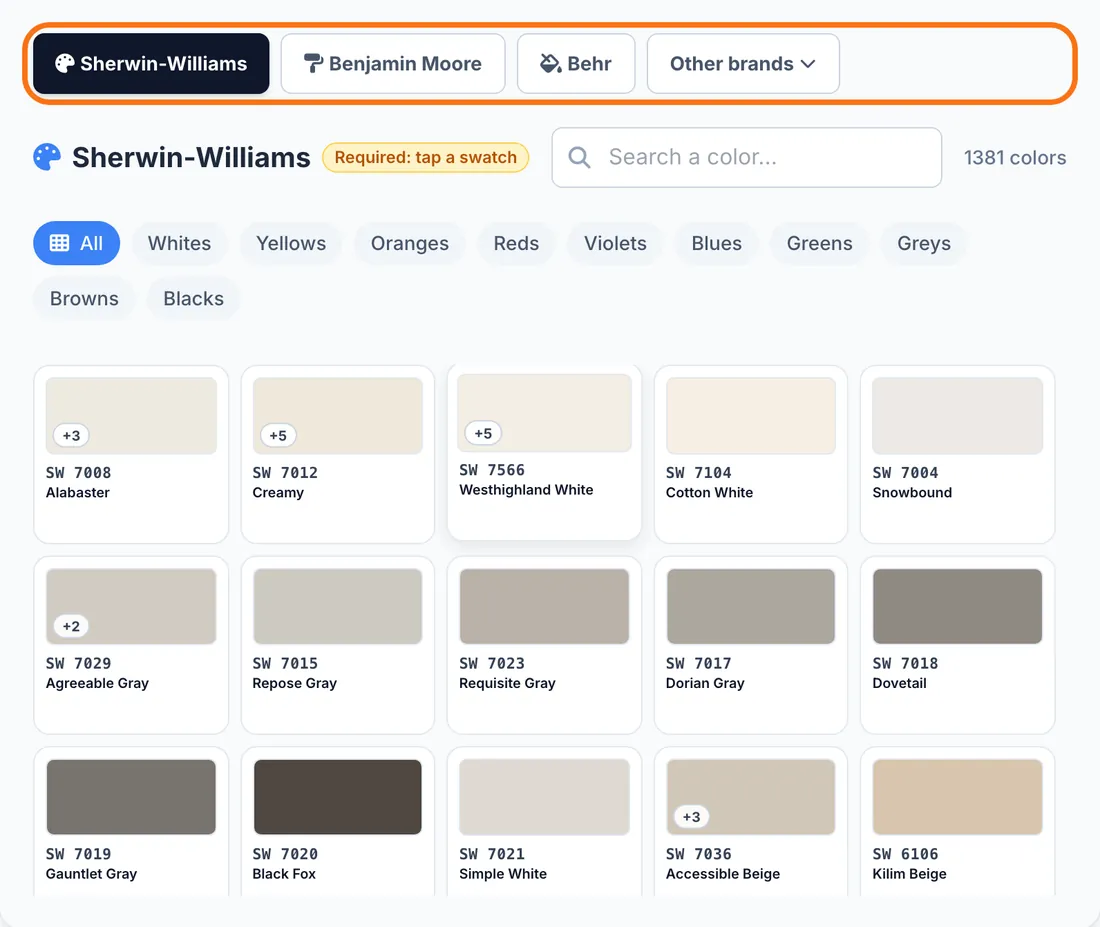Viewport: 1100px width, 927px height.
Task: Filter by Yellows
Action: pos(291,244)
